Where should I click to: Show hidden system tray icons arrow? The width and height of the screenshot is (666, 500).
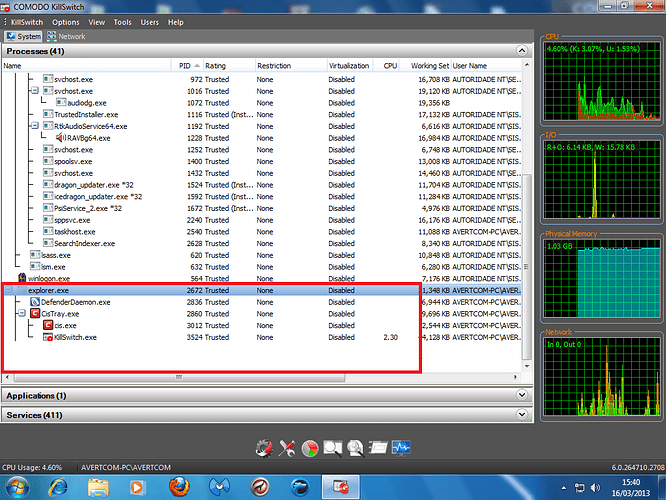[564, 488]
